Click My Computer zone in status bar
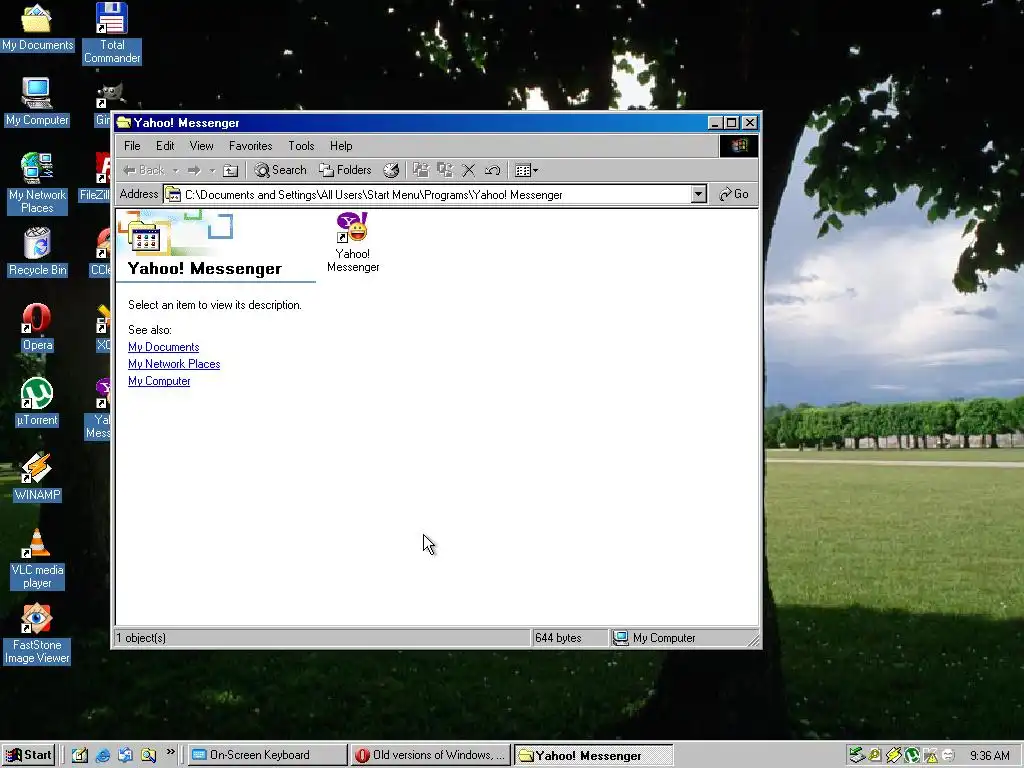Viewport: 1024px width, 768px height. pos(655,638)
